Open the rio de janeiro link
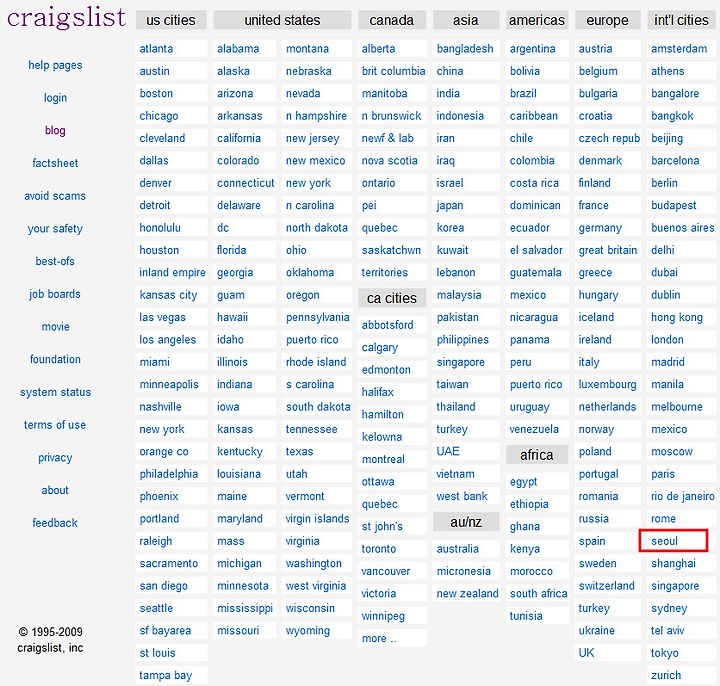720x686 pixels. pyautogui.click(x=683, y=496)
